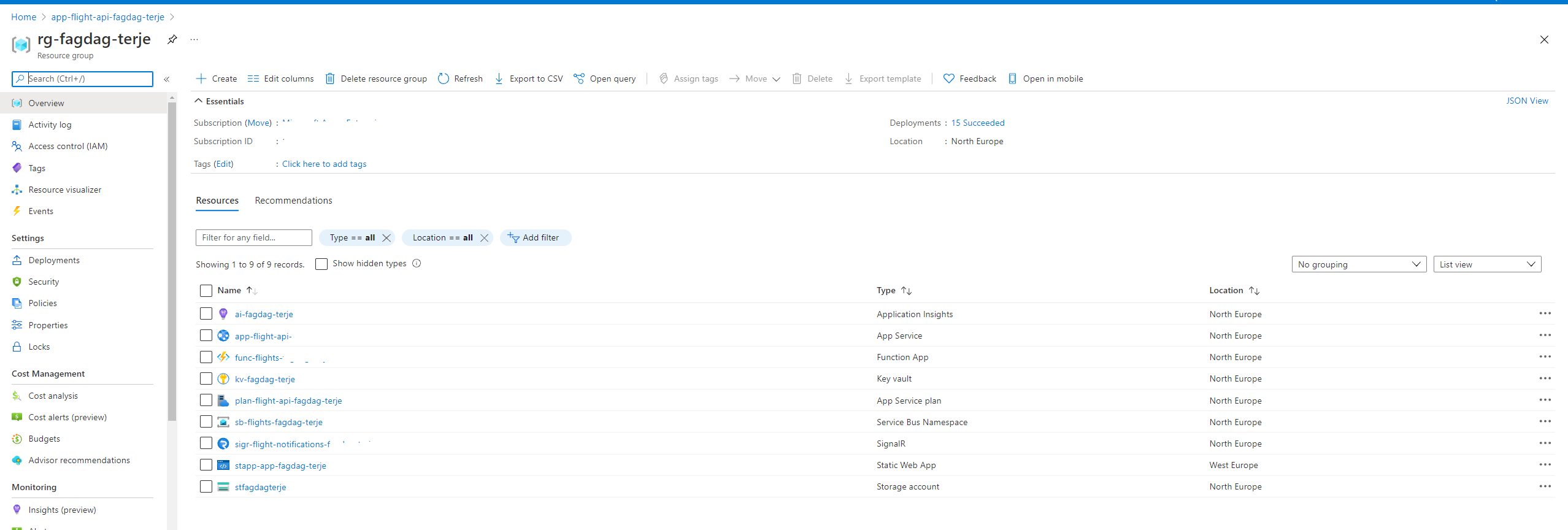Check the app-flight-api row checkbox
1568x530 pixels.
click(206, 336)
